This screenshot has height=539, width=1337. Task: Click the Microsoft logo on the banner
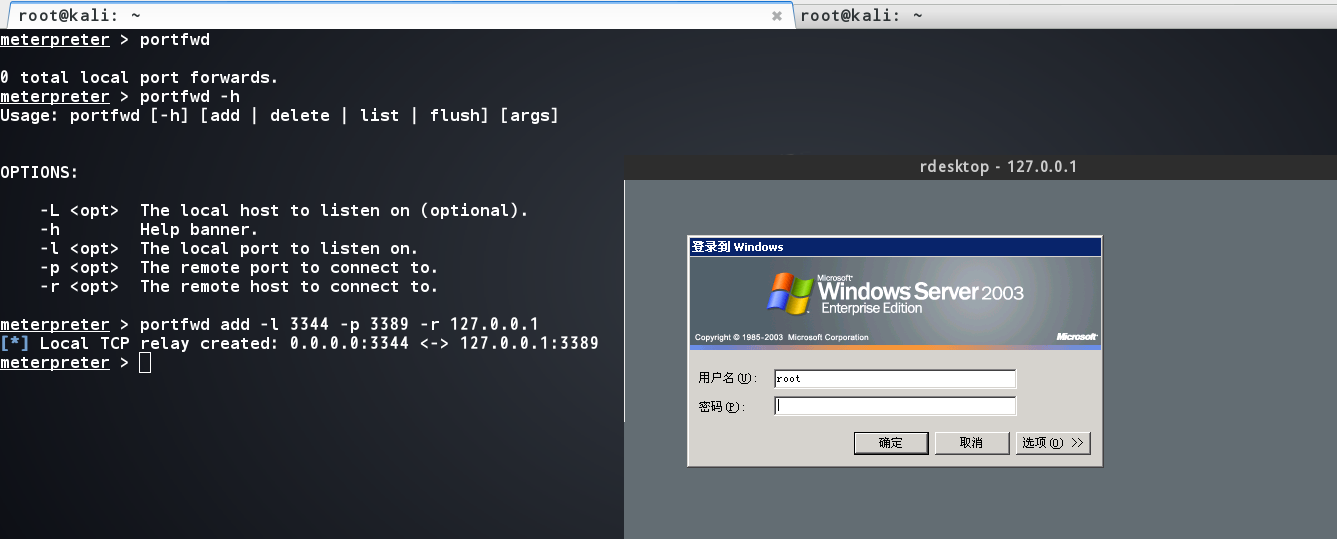coord(1076,337)
